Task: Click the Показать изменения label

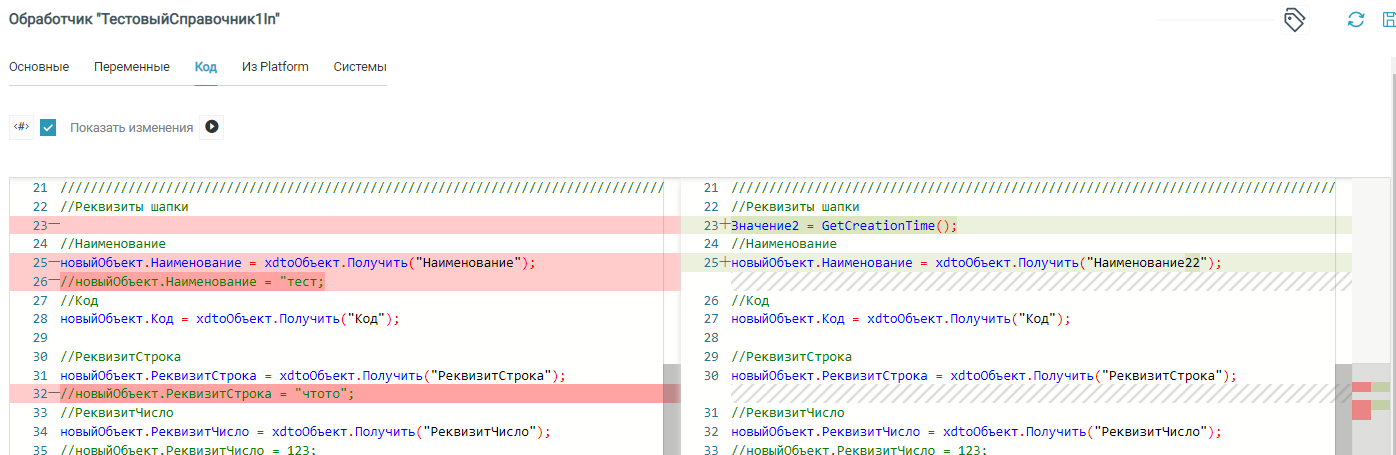Action: click(131, 128)
